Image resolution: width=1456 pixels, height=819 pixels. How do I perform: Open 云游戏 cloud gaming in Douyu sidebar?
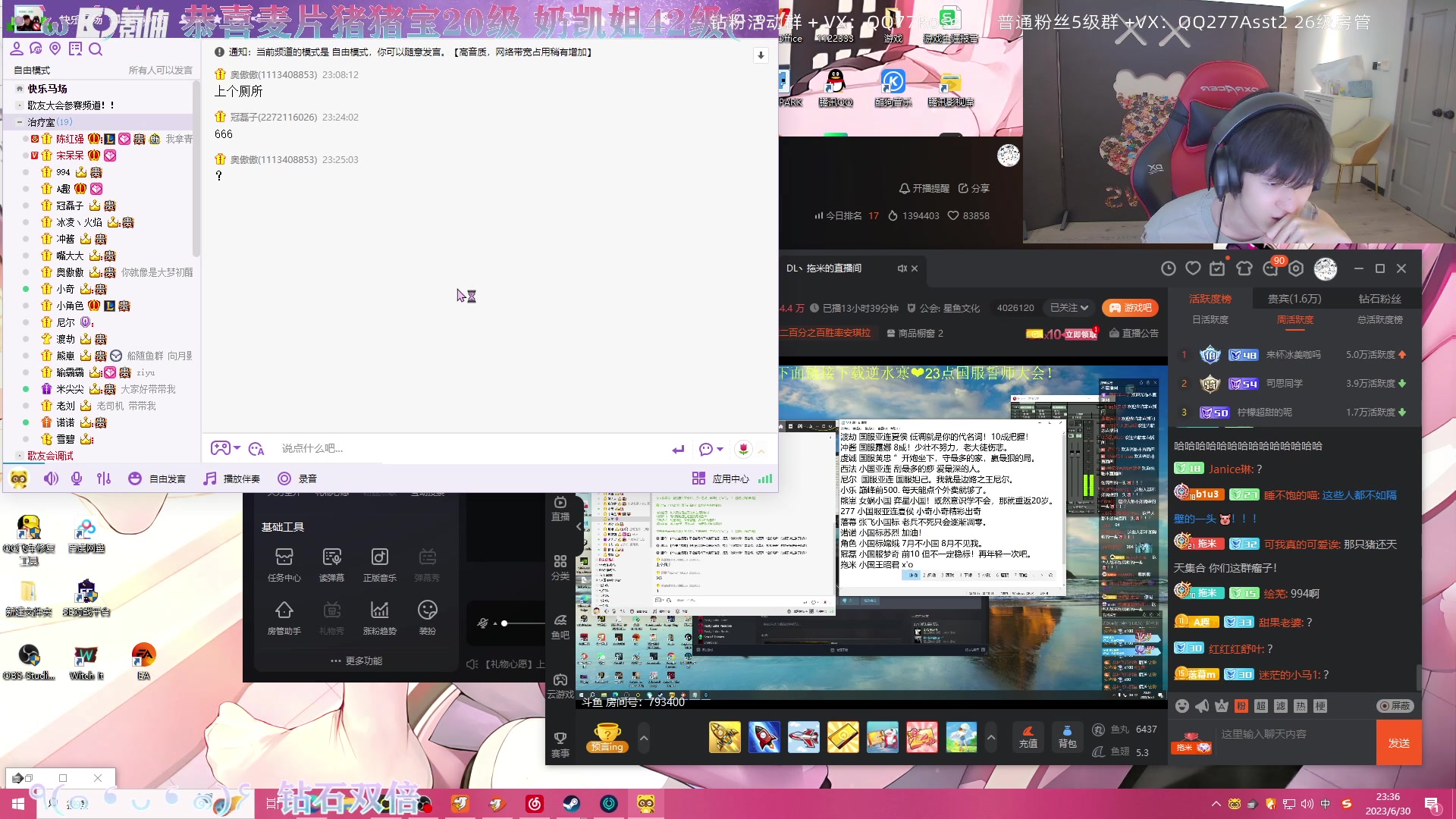pos(560,686)
